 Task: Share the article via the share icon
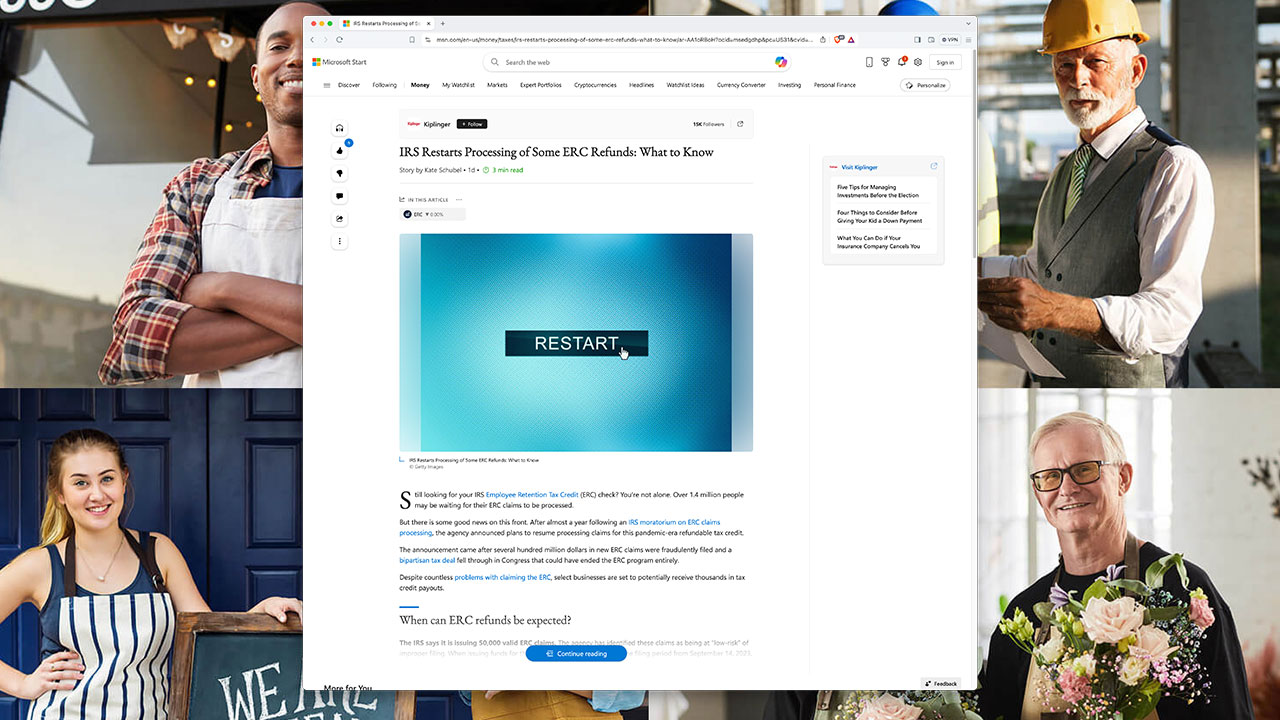(340, 219)
